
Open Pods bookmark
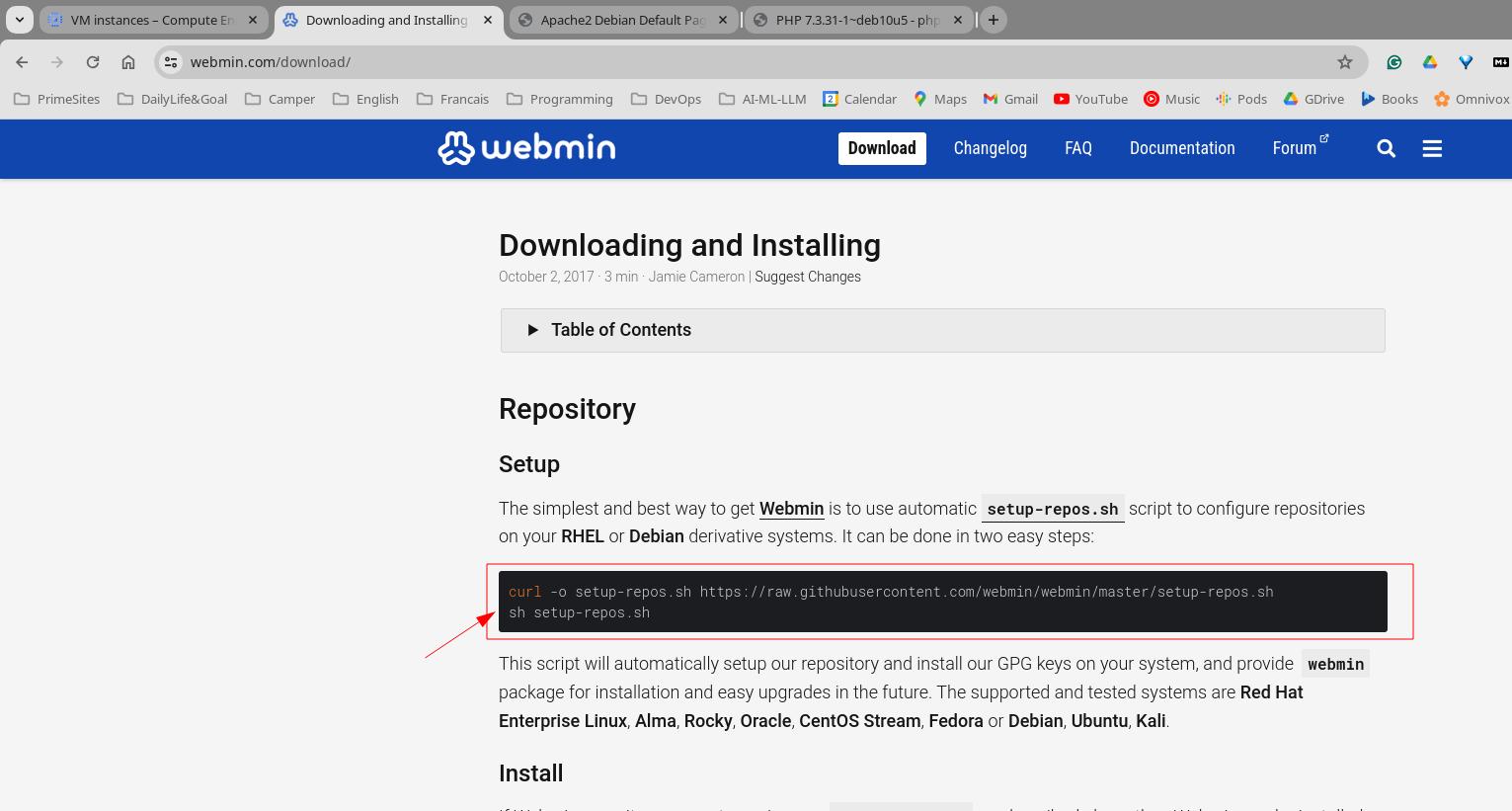coord(1241,99)
